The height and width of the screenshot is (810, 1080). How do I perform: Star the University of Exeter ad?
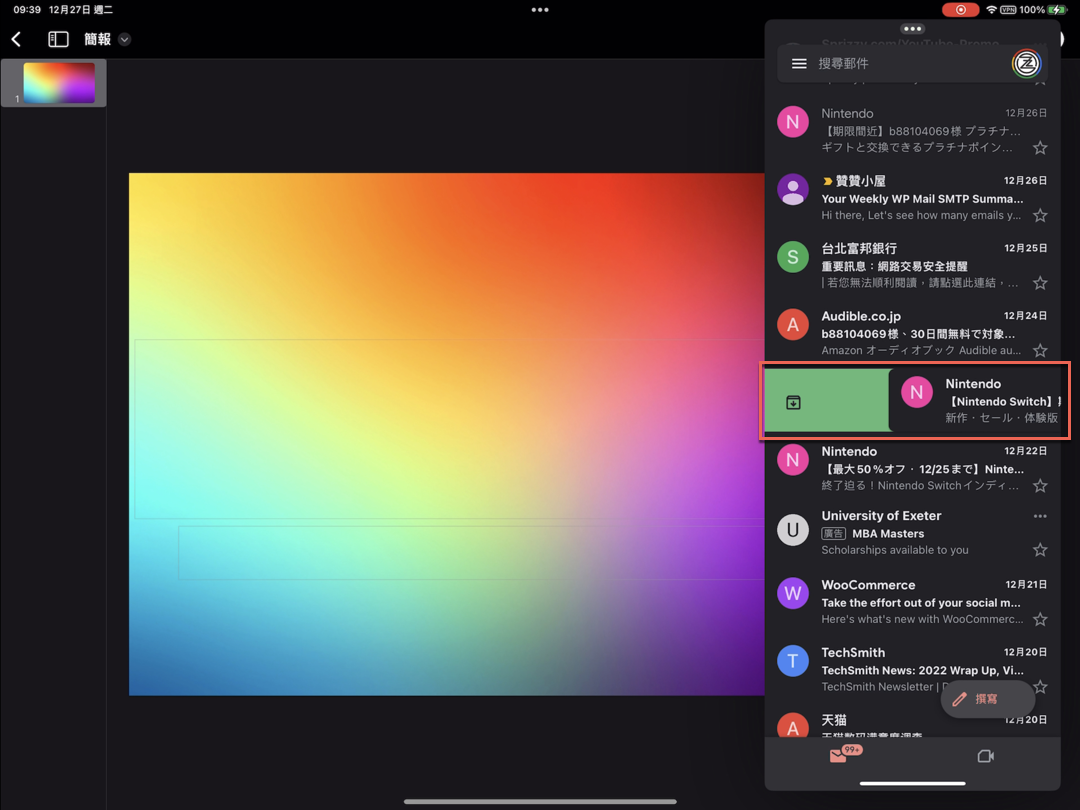(1040, 550)
